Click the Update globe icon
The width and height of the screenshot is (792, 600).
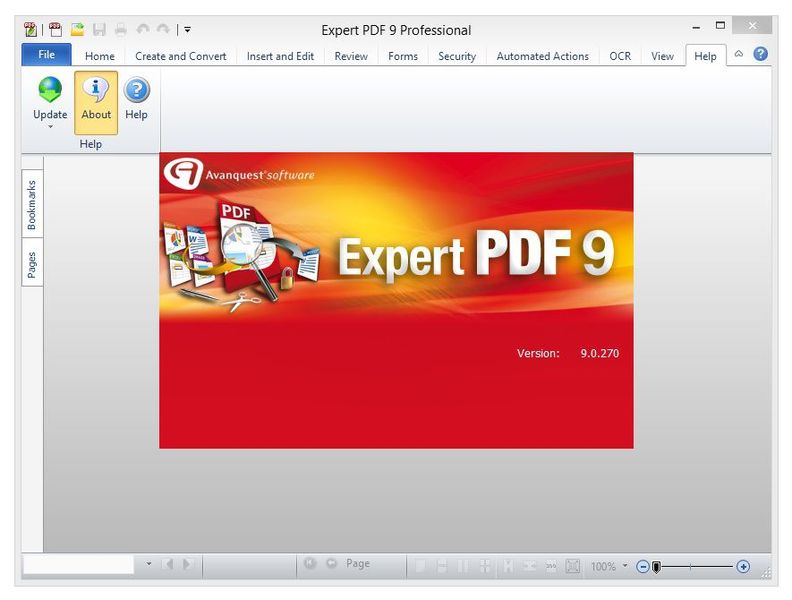(50, 91)
